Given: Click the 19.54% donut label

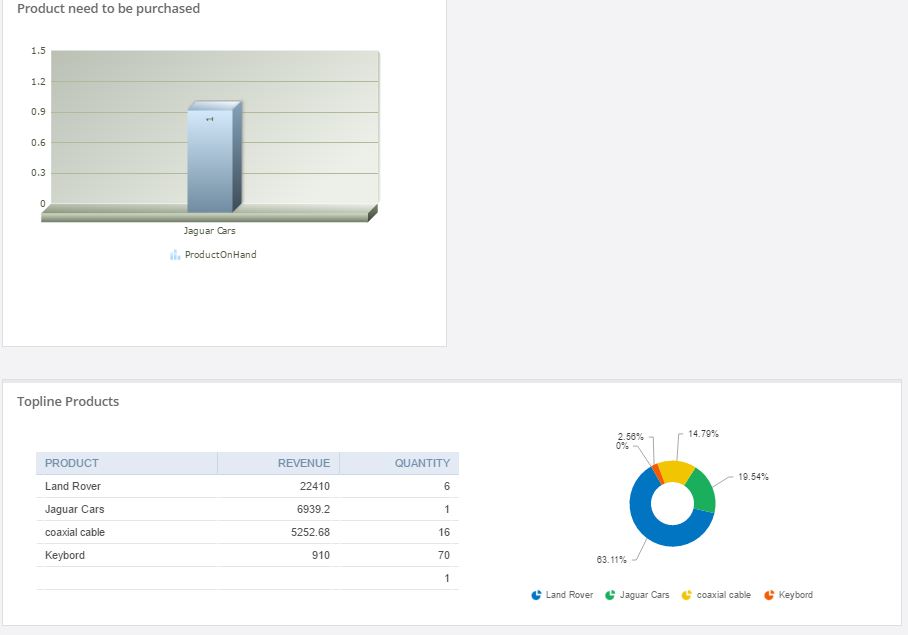Looking at the screenshot, I should click(x=753, y=477).
